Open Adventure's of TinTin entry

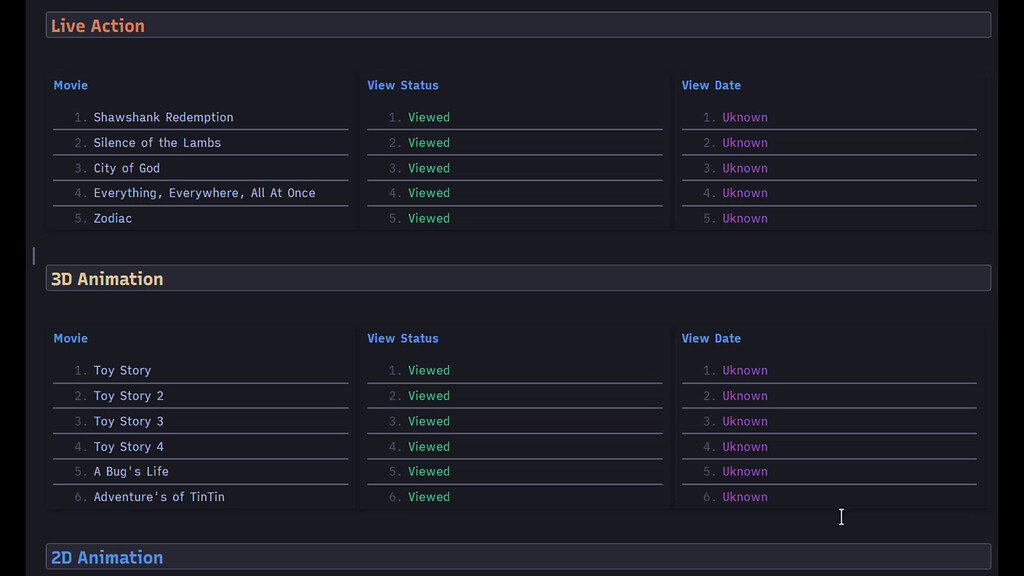point(158,496)
